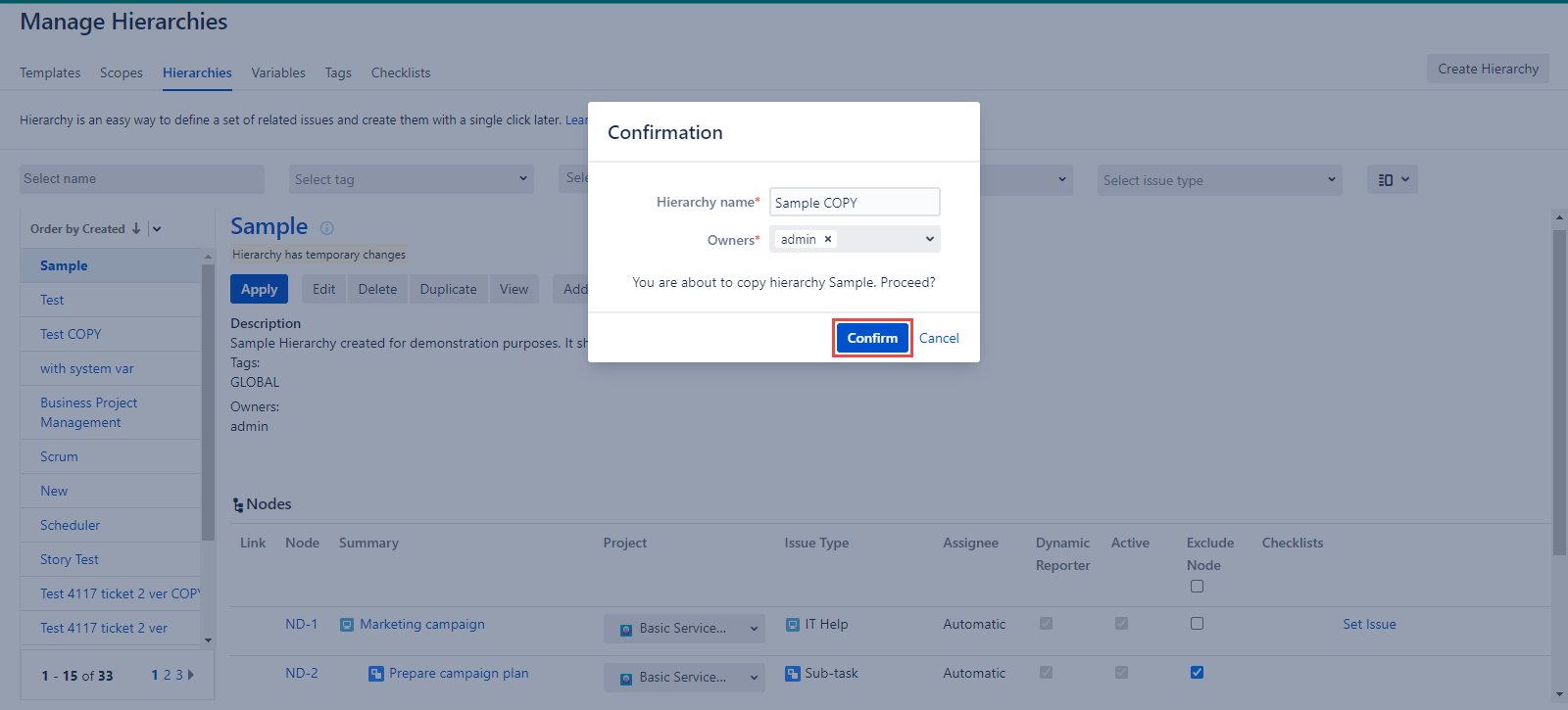Click the IT Help issue type icon
1568x710 pixels.
pos(792,625)
